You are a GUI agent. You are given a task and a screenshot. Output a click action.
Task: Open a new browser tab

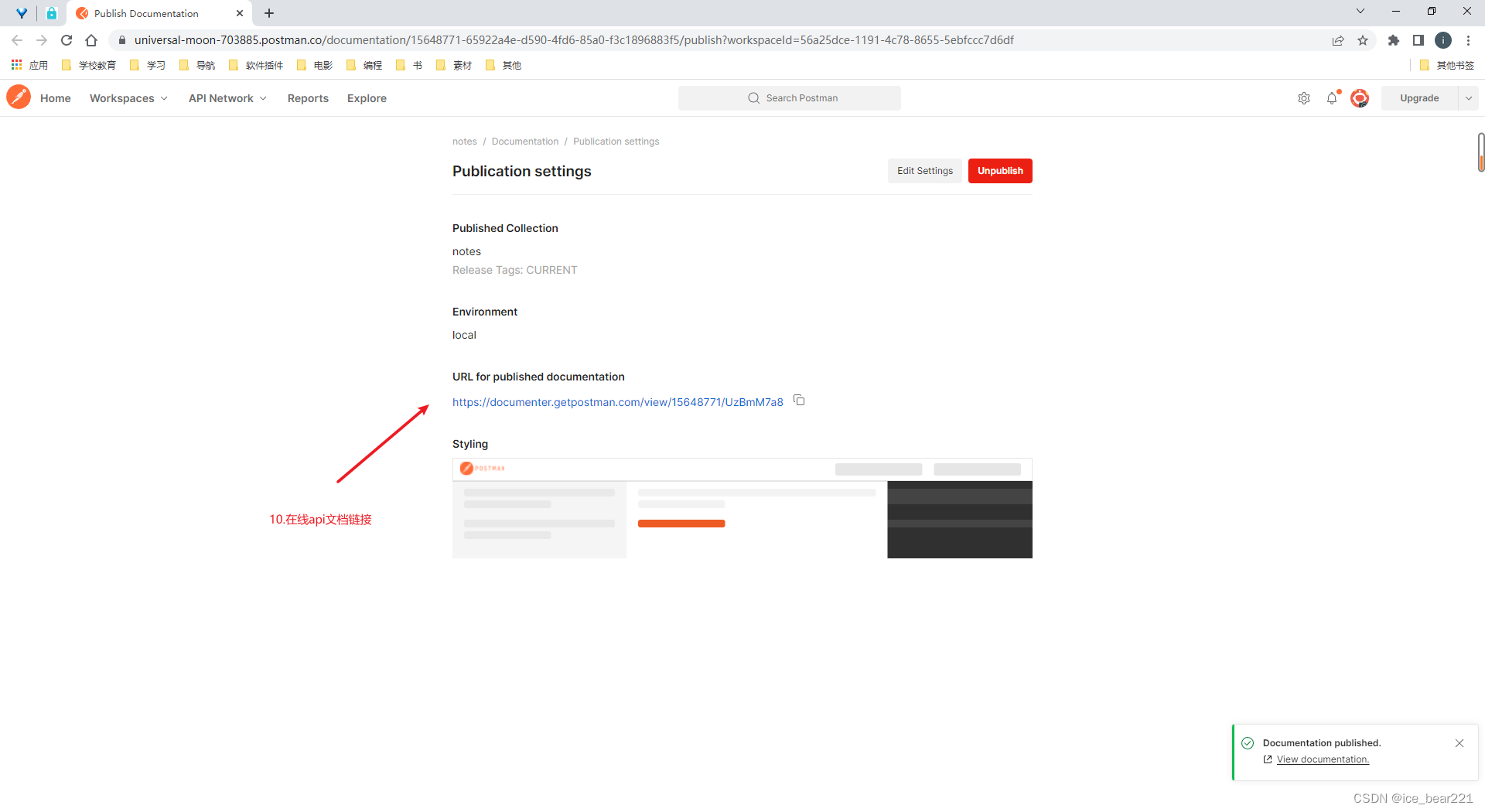tap(269, 13)
